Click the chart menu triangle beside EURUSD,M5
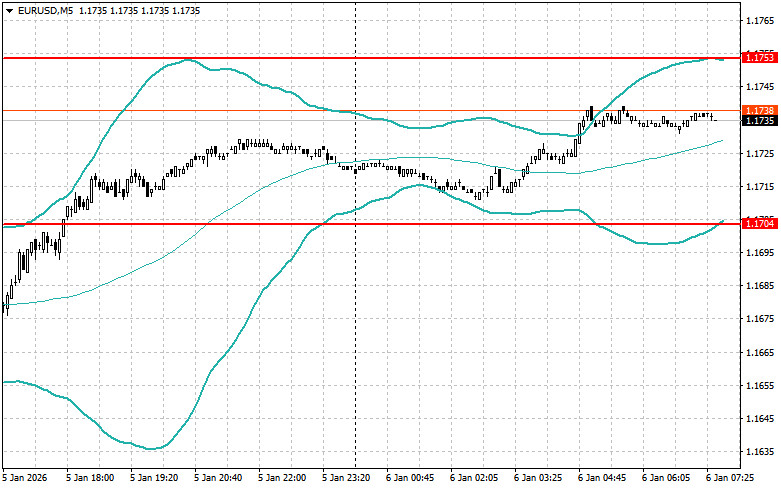 (x=9, y=11)
